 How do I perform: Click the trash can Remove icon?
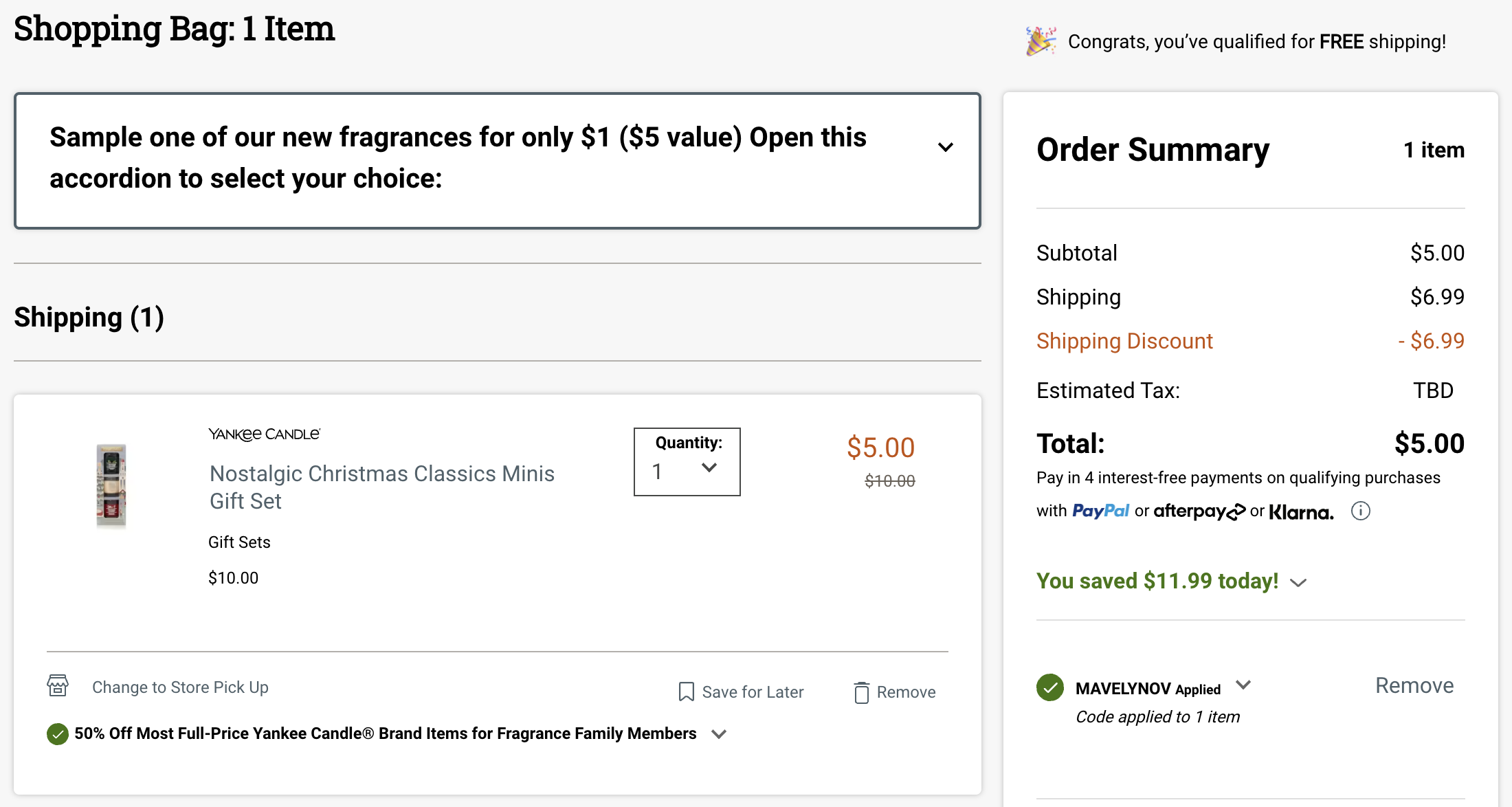pos(861,692)
